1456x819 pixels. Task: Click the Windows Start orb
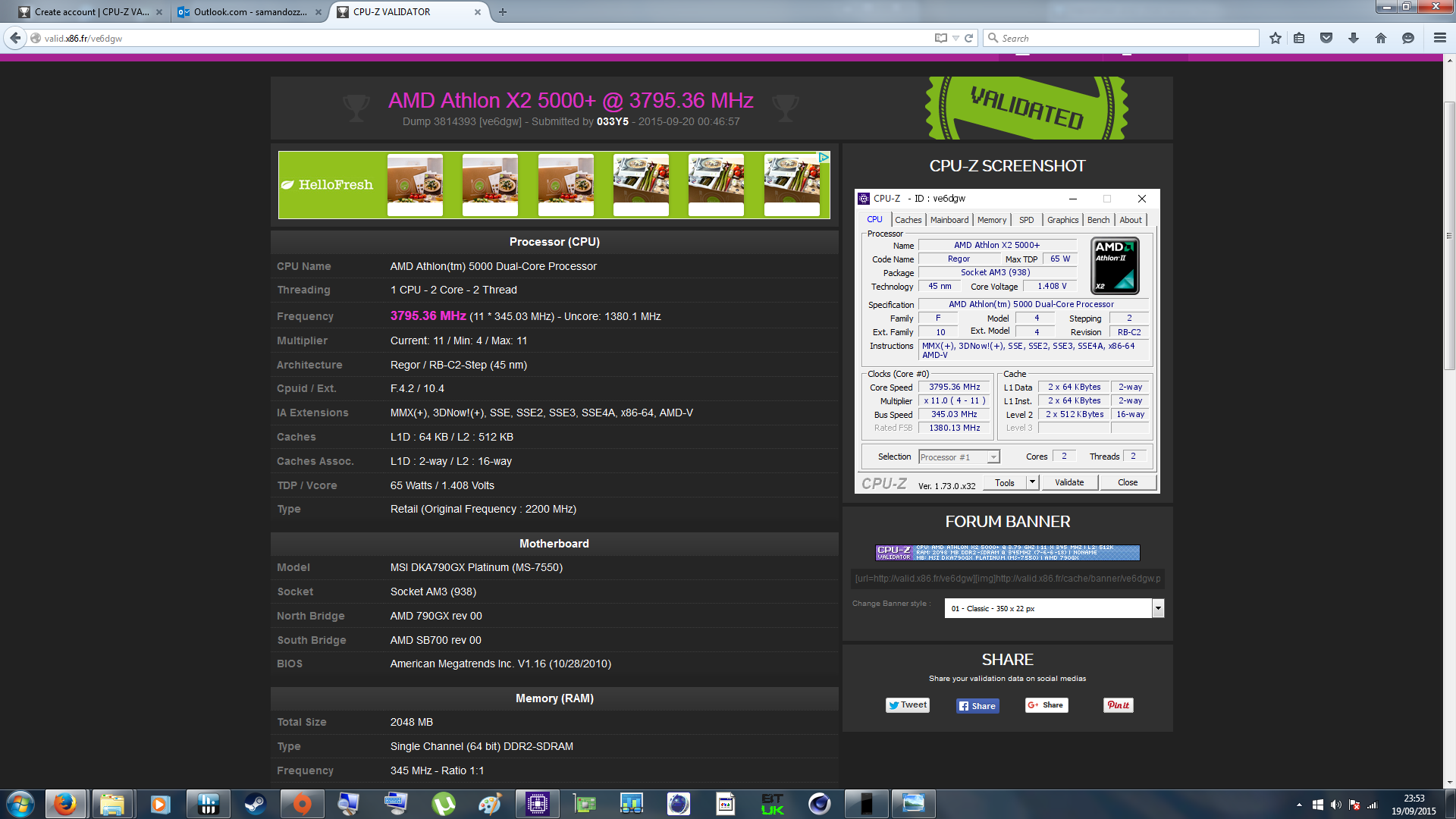(20, 804)
